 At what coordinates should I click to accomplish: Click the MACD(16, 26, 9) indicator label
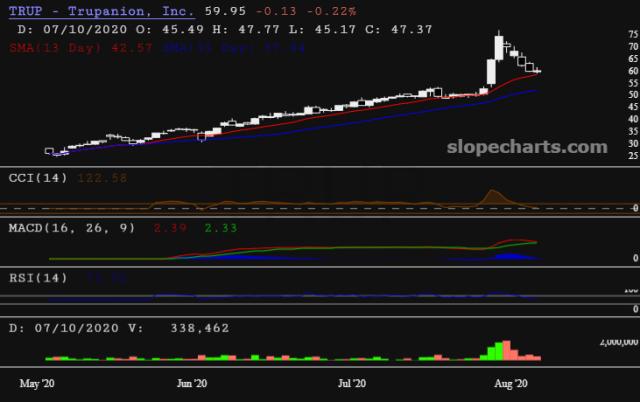[72, 228]
